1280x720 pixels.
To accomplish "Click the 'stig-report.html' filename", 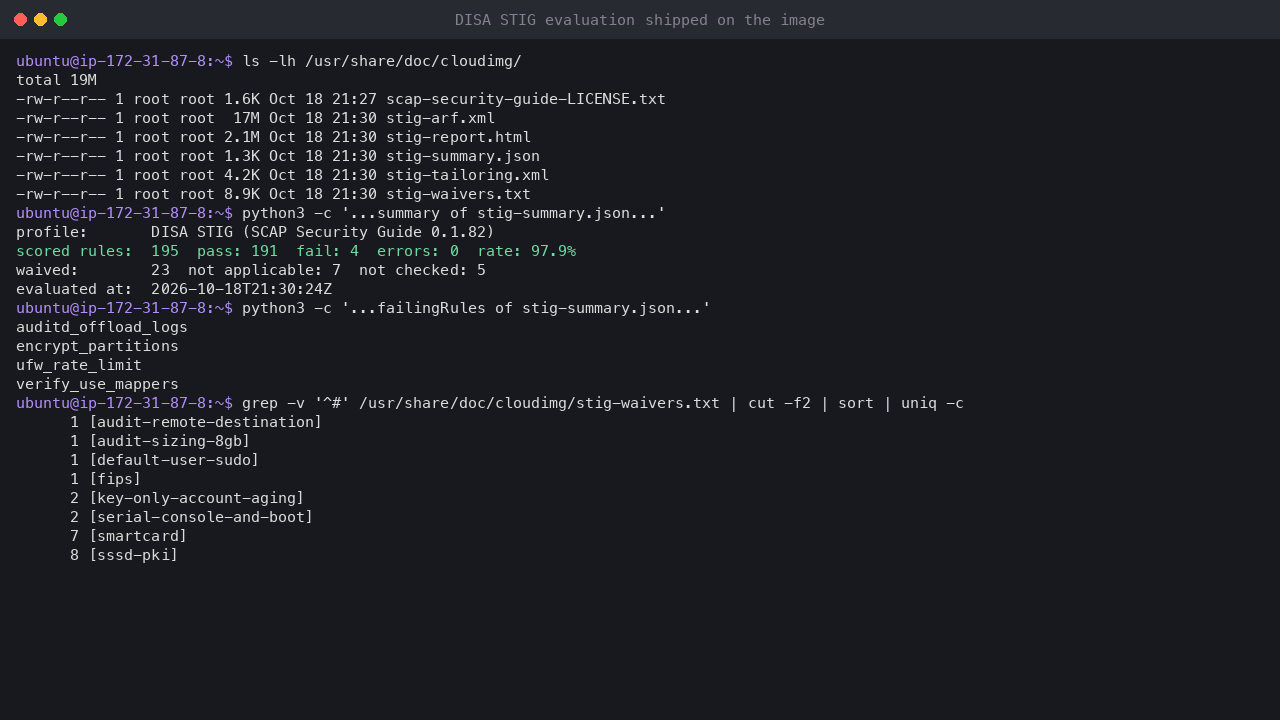I will [459, 137].
